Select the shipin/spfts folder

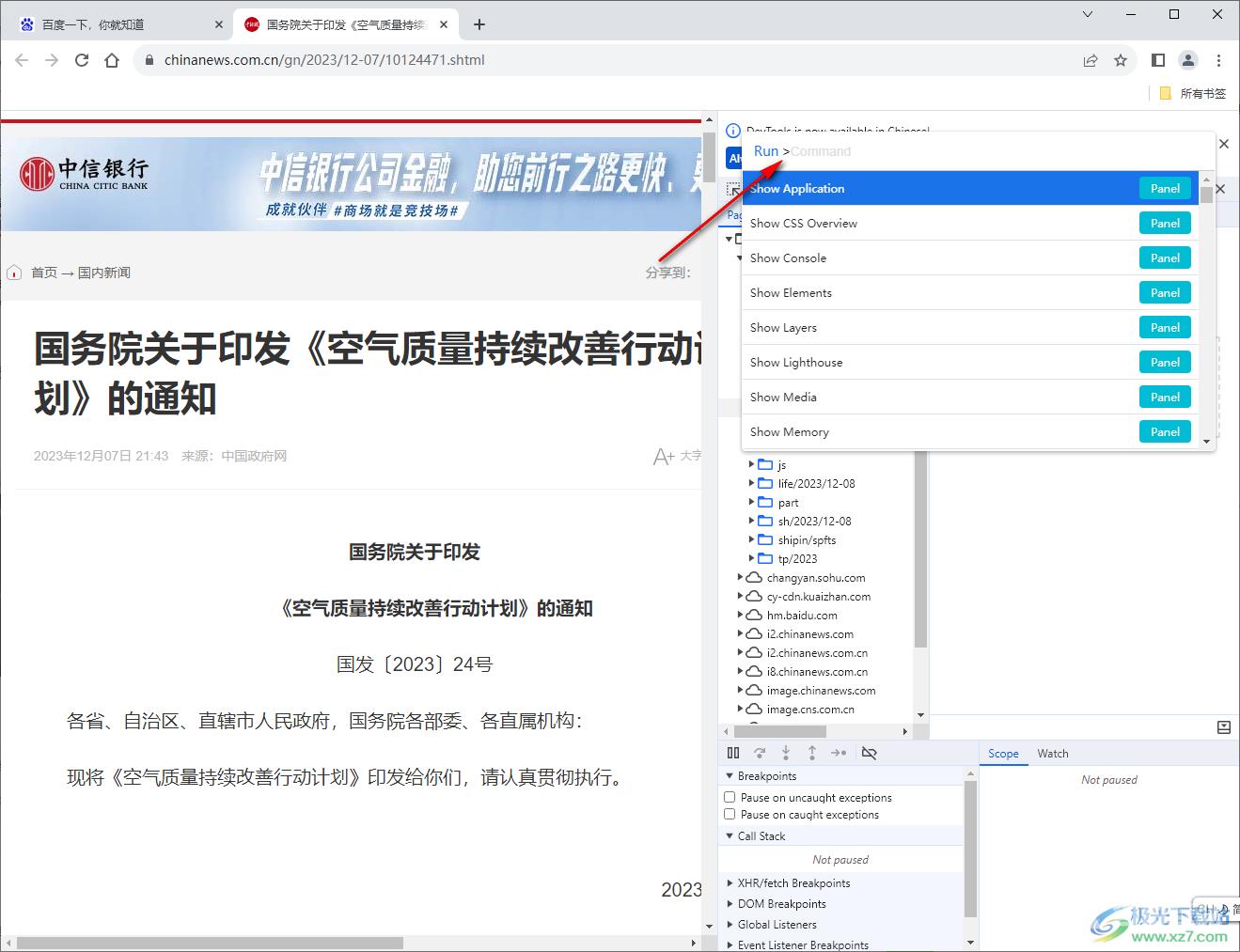807,539
